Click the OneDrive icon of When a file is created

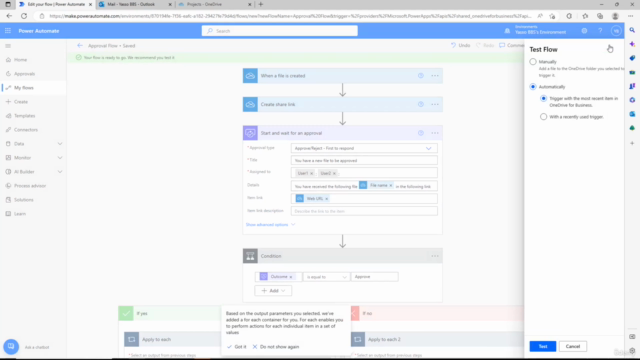point(250,76)
